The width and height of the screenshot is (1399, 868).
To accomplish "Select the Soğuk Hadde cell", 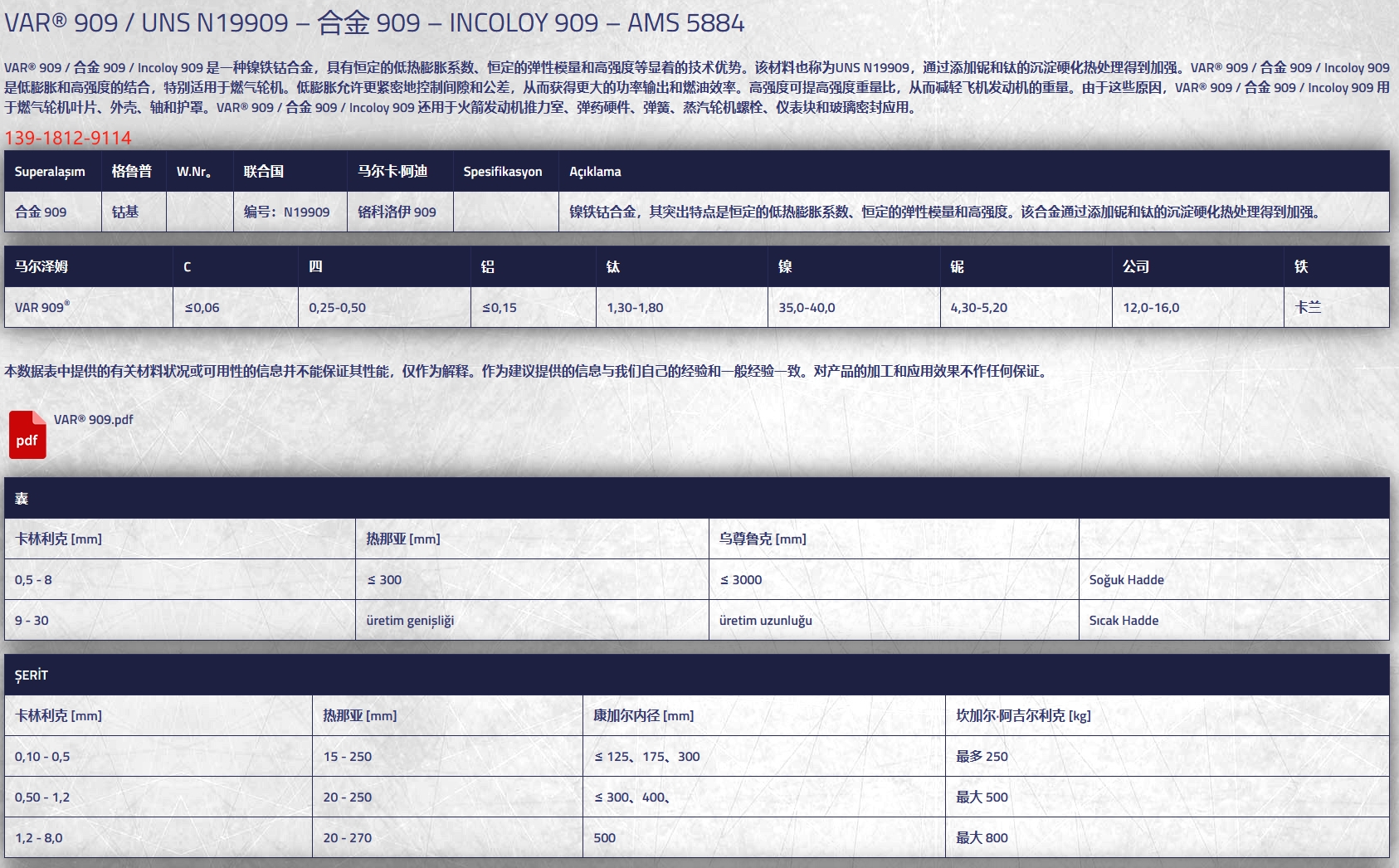I will (x=1234, y=579).
